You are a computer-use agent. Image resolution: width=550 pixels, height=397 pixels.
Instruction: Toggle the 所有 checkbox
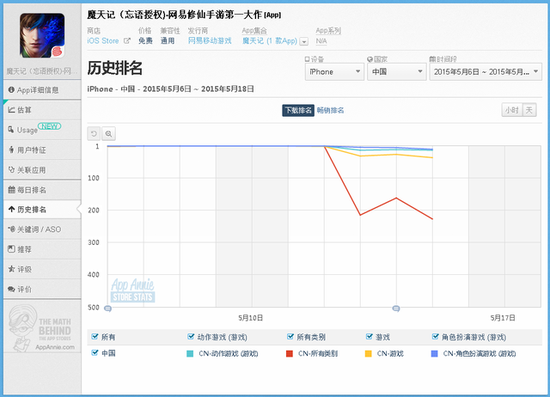coord(95,337)
